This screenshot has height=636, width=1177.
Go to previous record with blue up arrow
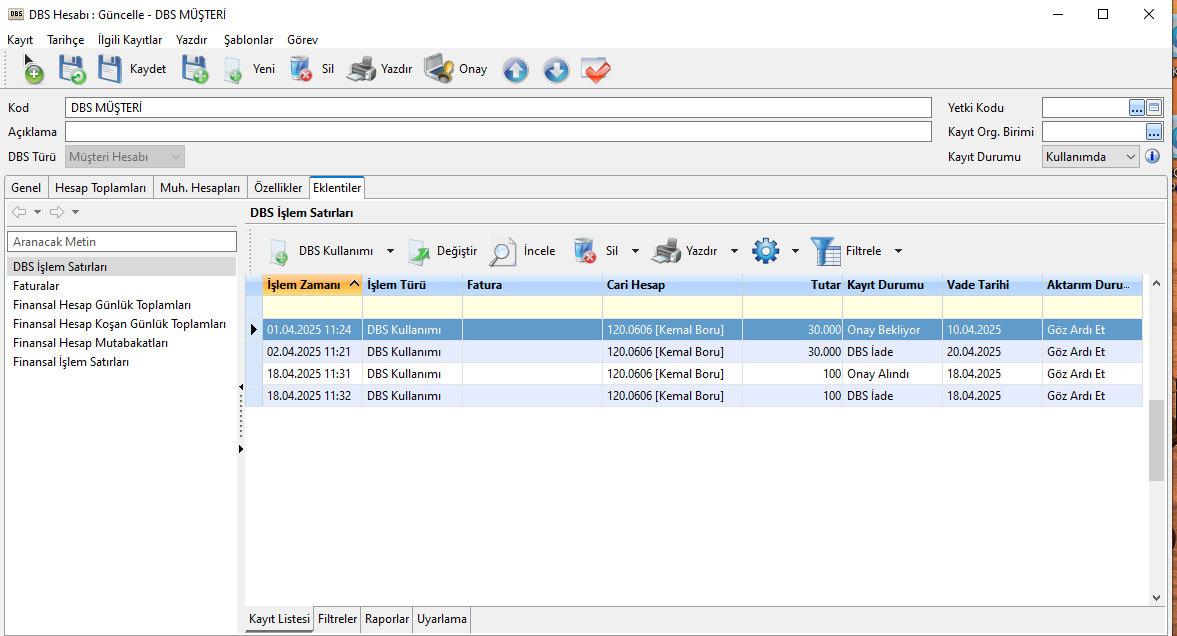(515, 70)
